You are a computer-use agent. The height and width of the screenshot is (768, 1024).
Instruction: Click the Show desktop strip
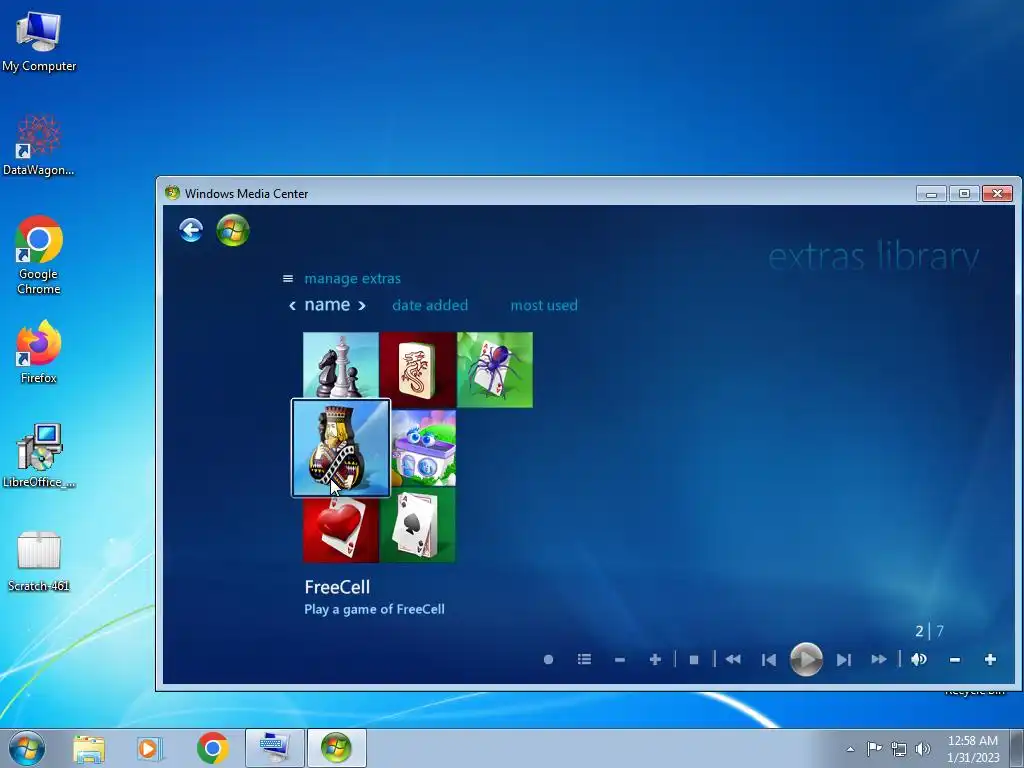click(1017, 748)
